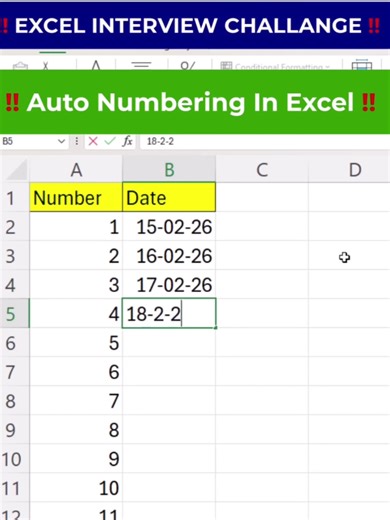
Task: Select row 4 header
Action: point(15,284)
